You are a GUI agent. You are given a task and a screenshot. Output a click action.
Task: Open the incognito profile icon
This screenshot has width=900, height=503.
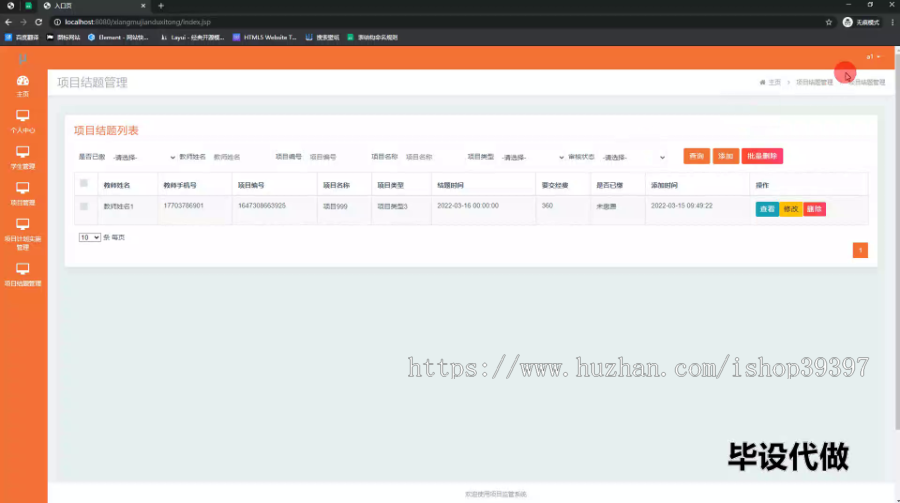point(847,22)
